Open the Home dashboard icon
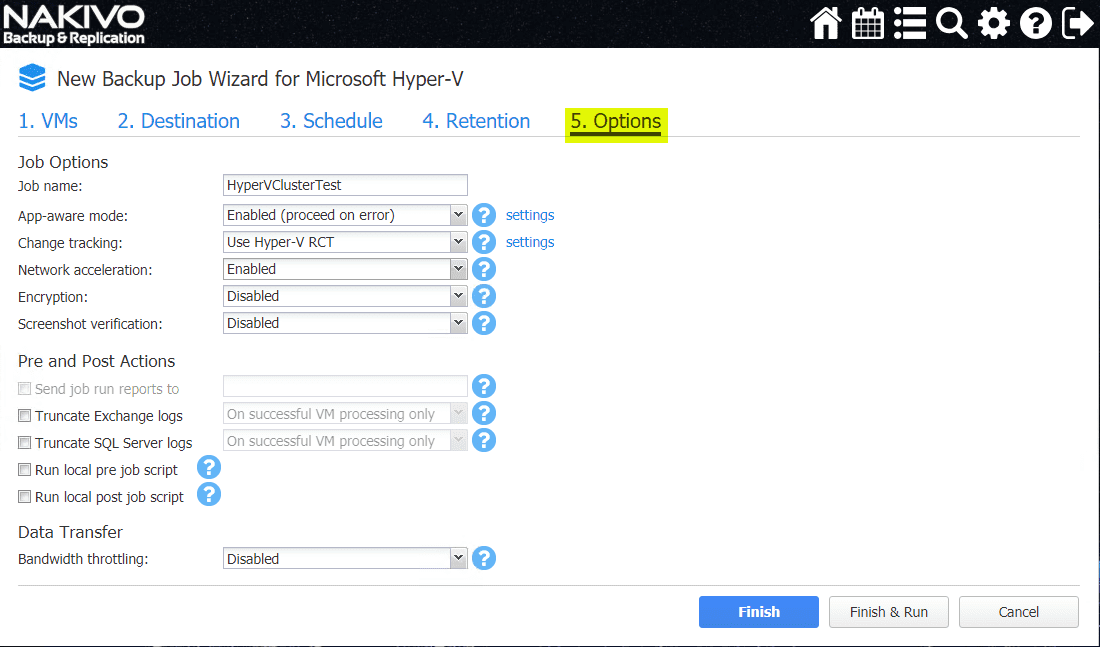Screen dimensions: 1100x647 click(826, 23)
